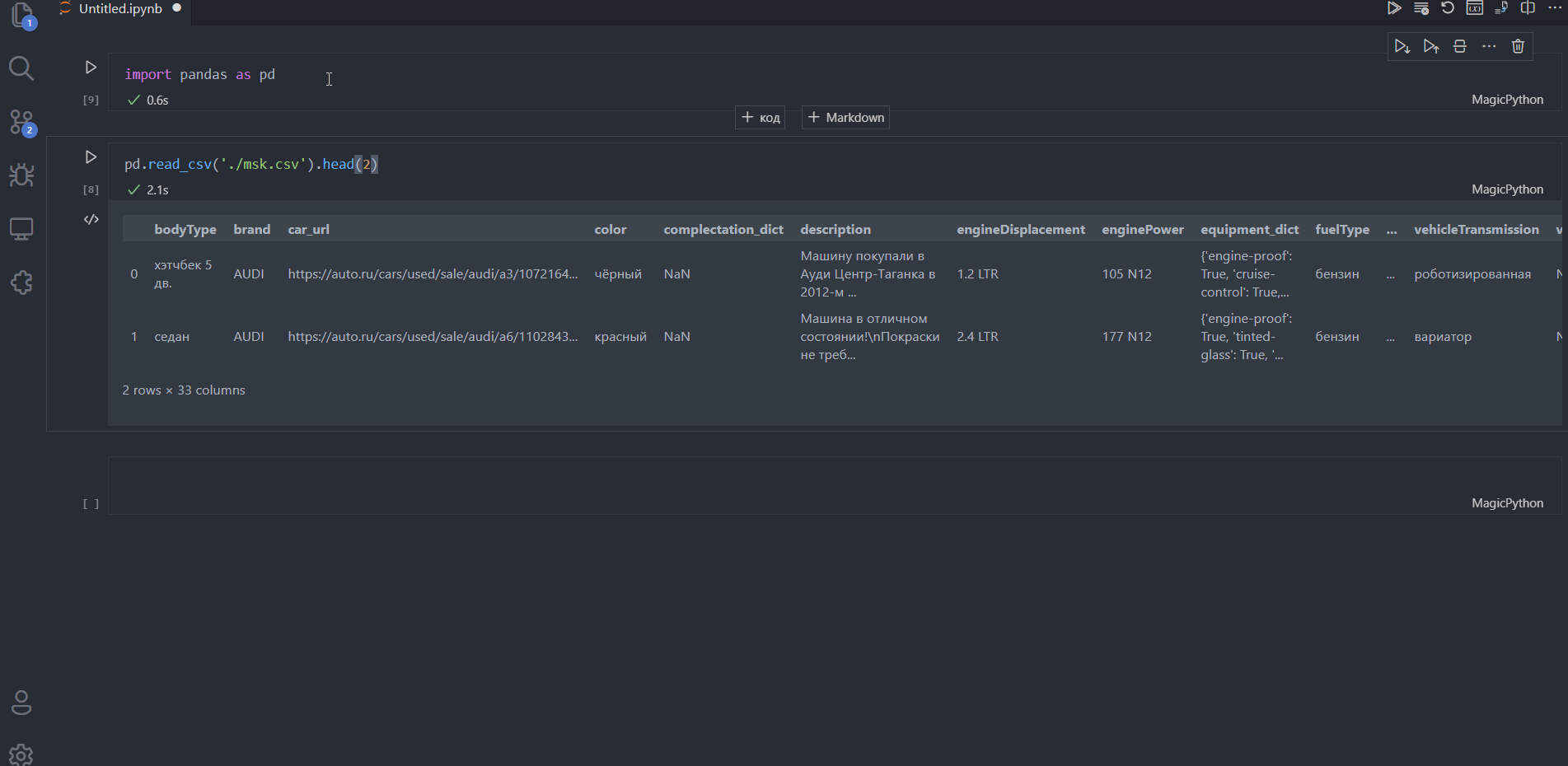This screenshot has width=1568, height=766.
Task: Open the notebook toolbar more actions menu
Action: pyautogui.click(x=1555, y=8)
